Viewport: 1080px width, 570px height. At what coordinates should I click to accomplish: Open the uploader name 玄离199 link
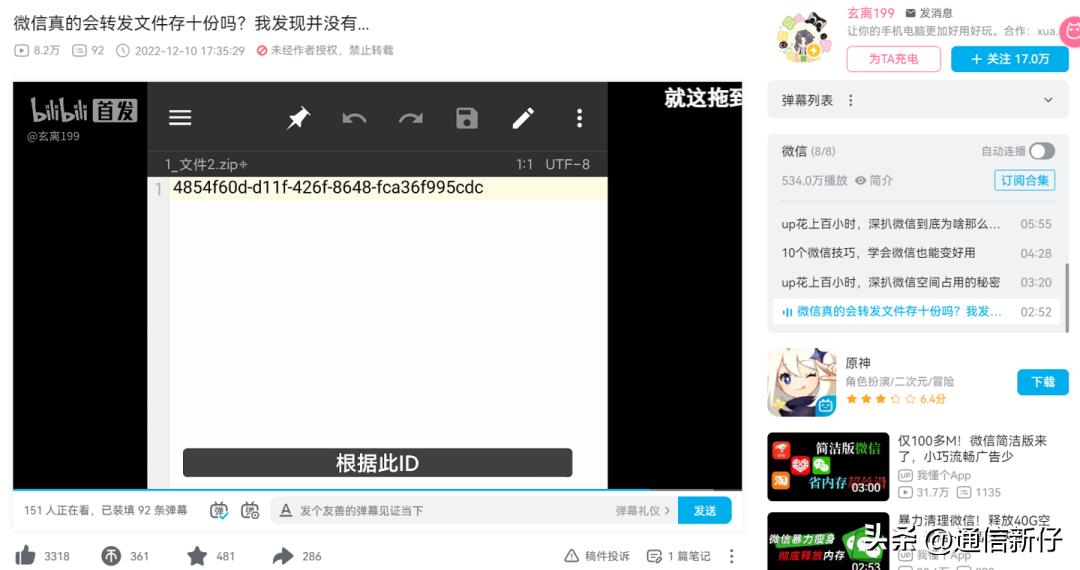click(x=871, y=13)
